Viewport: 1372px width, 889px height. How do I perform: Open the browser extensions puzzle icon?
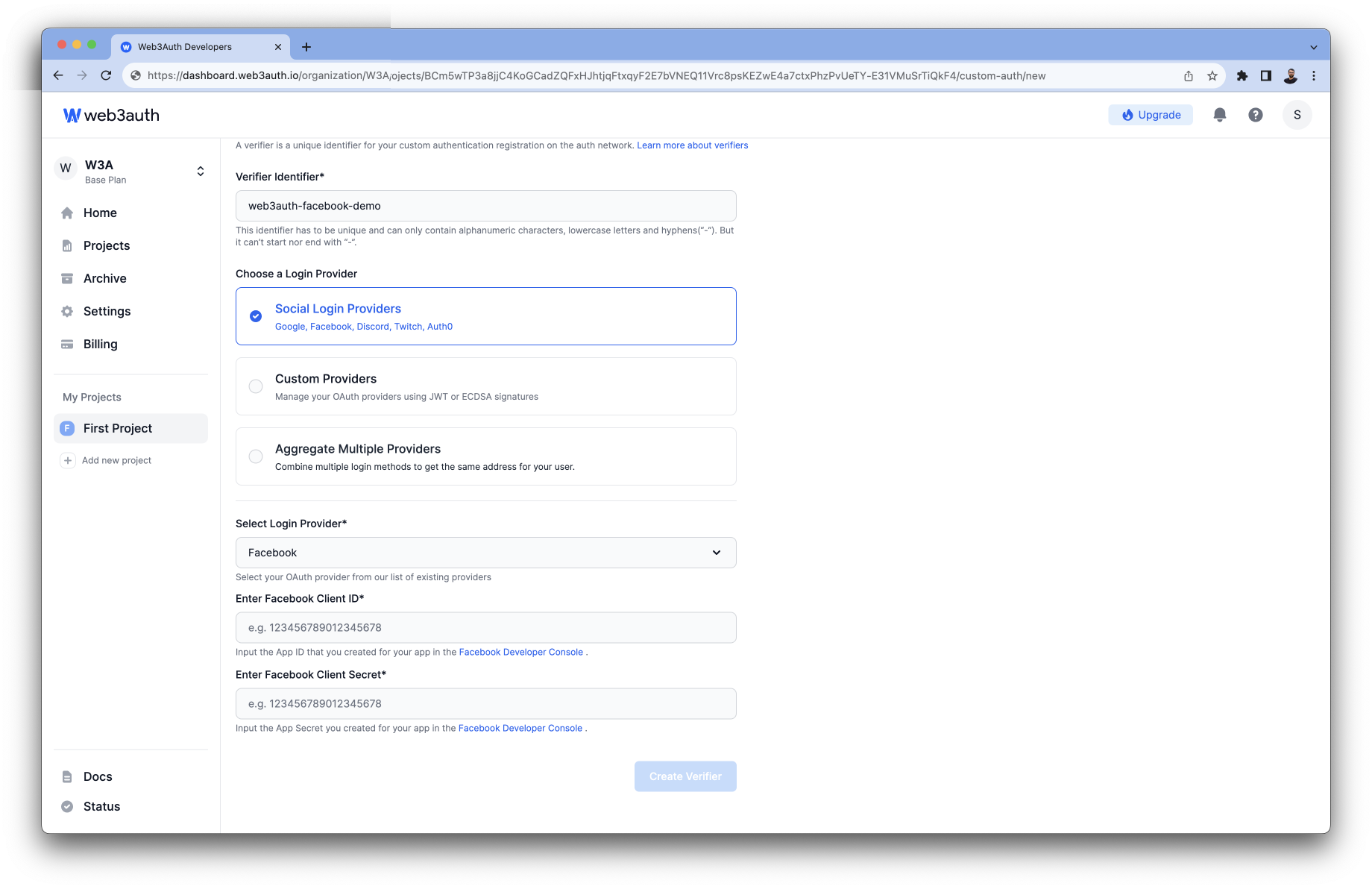coord(1242,75)
